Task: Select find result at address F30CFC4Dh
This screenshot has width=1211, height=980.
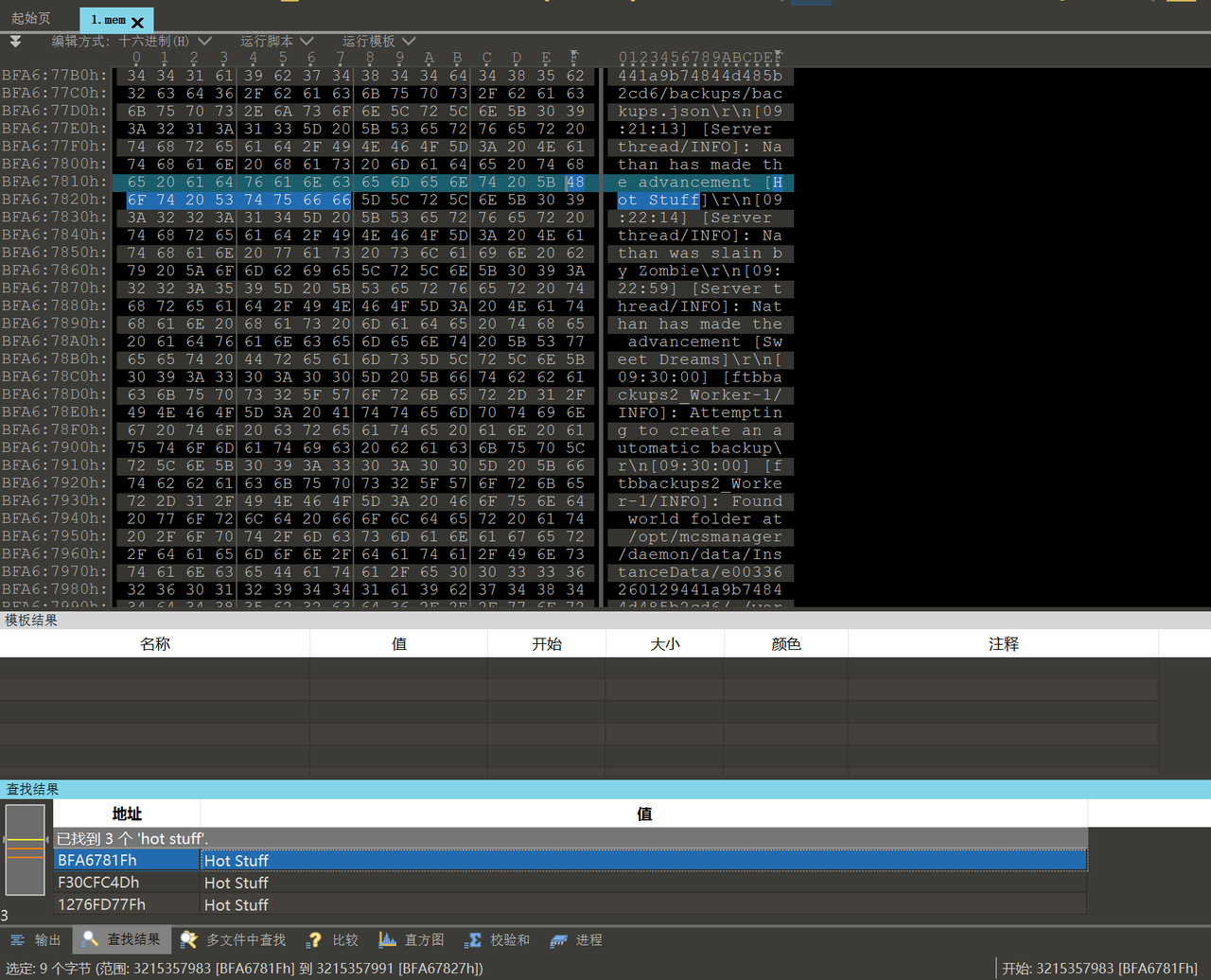Action: click(98, 883)
